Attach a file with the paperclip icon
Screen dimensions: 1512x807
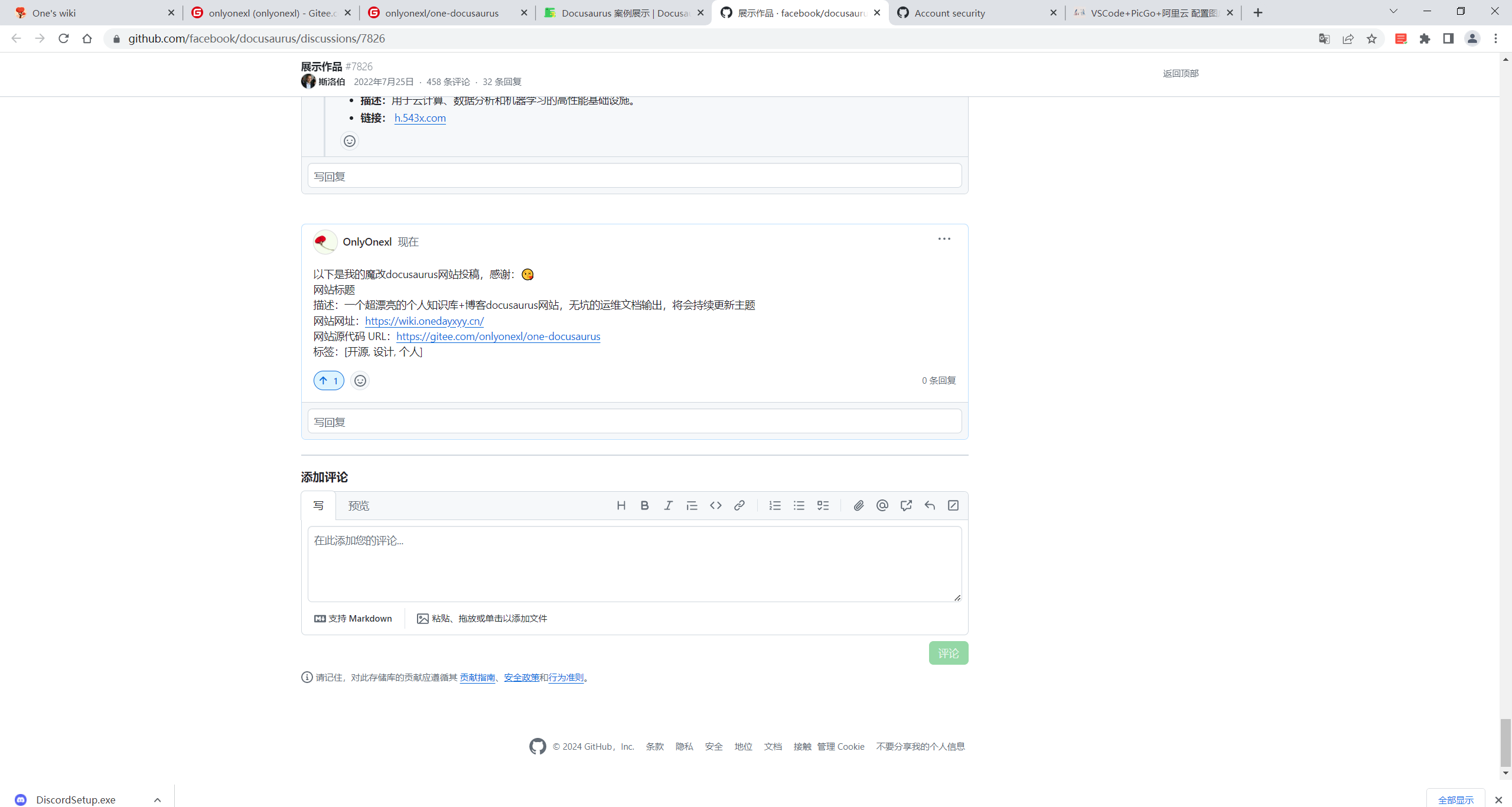pyautogui.click(x=859, y=505)
